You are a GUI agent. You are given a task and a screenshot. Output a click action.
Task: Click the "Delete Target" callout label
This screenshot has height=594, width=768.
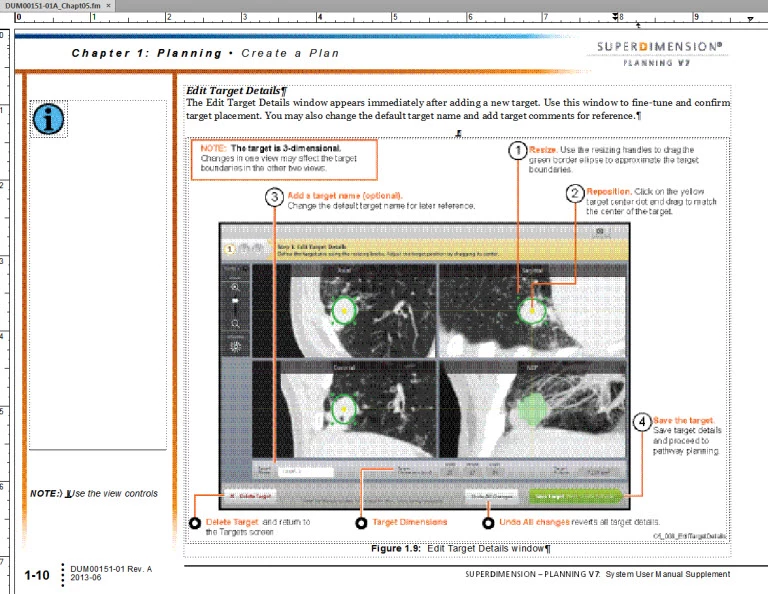(232, 522)
